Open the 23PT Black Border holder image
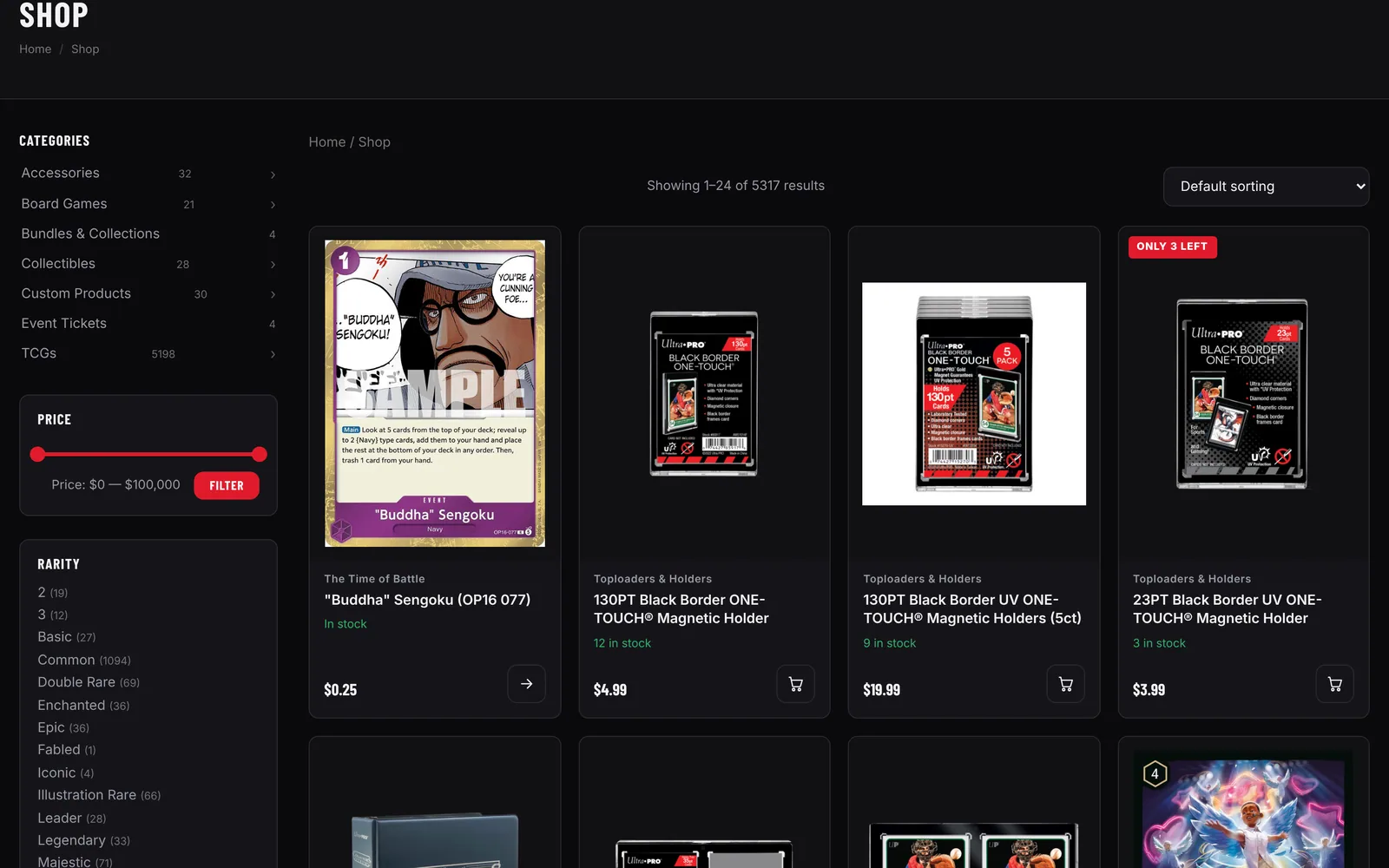1389x868 pixels. click(1242, 393)
